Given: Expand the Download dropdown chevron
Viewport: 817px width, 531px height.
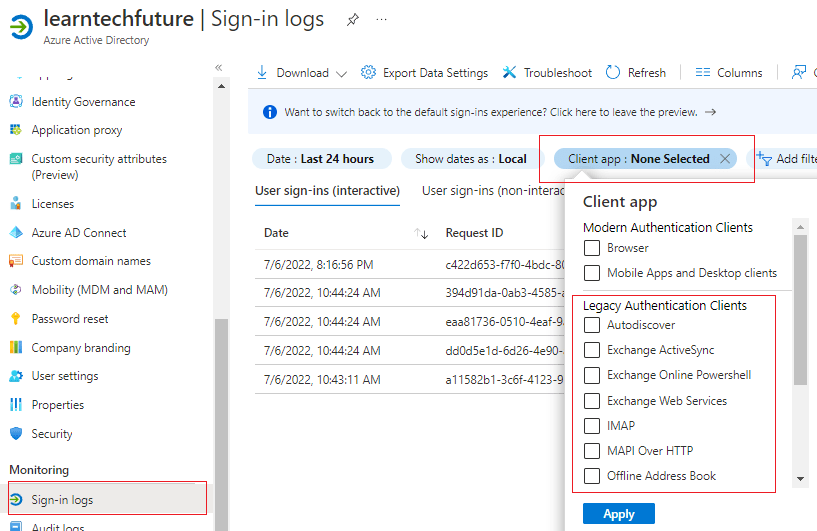Looking at the screenshot, I should click(342, 73).
